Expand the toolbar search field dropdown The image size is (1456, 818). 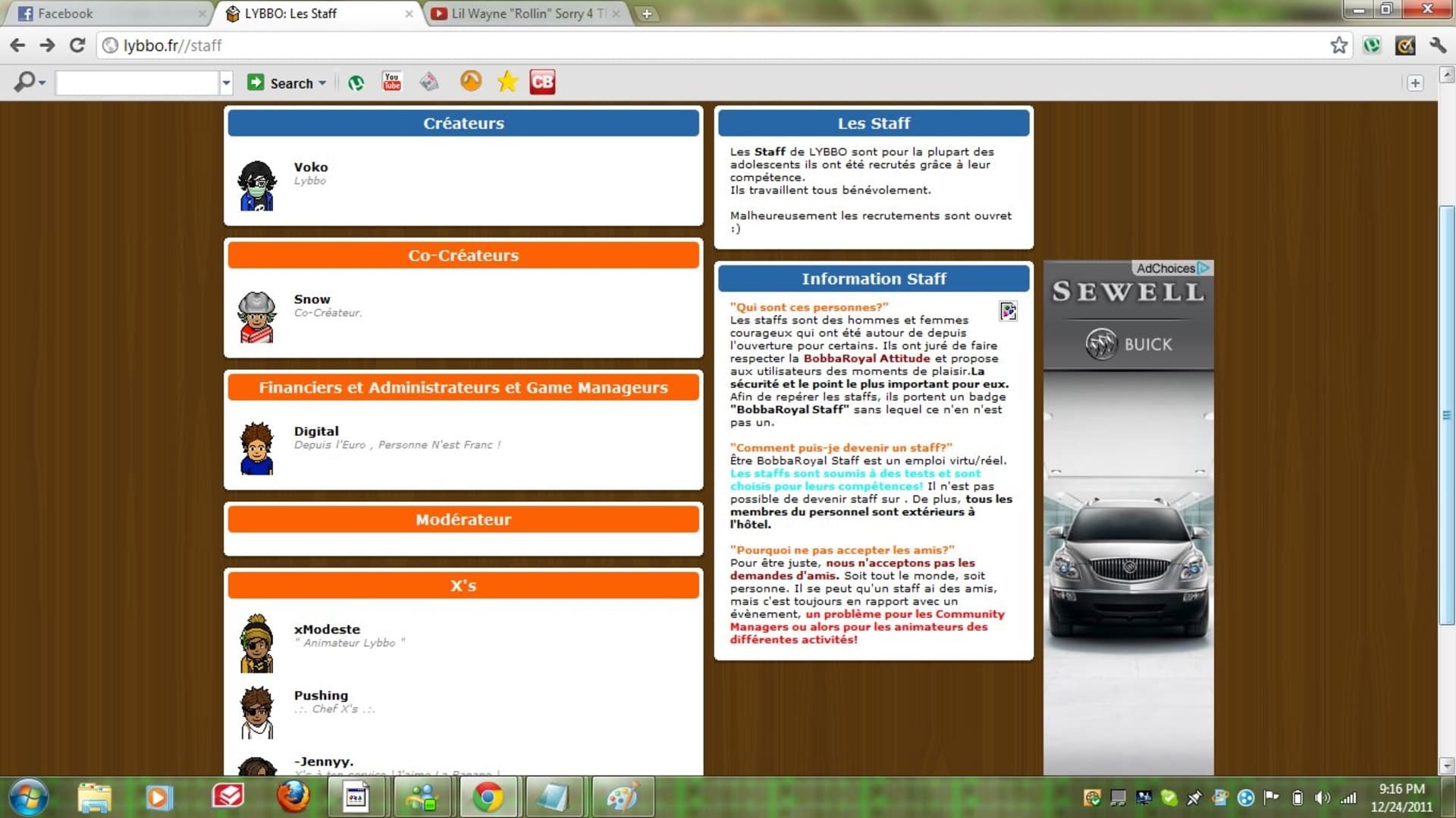click(x=226, y=83)
